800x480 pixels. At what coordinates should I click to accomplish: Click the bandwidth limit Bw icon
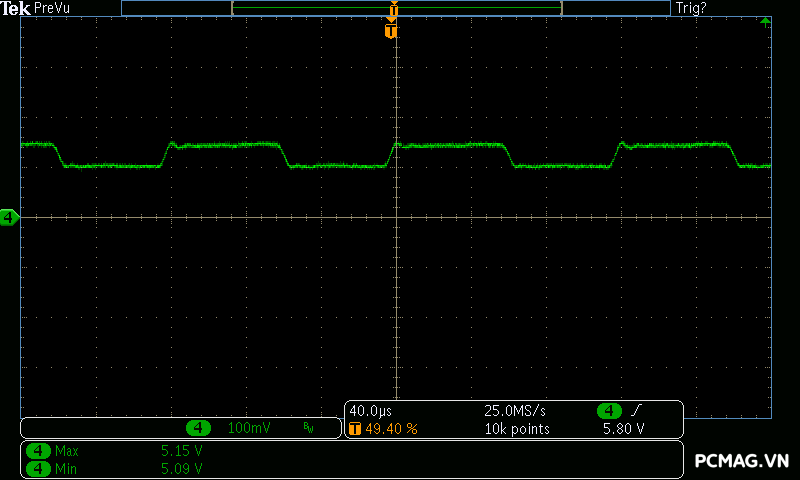click(308, 428)
